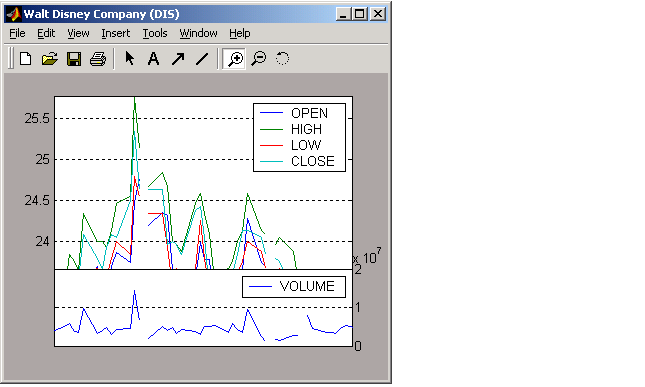
Task: Open the Edit menu
Action: click(46, 33)
